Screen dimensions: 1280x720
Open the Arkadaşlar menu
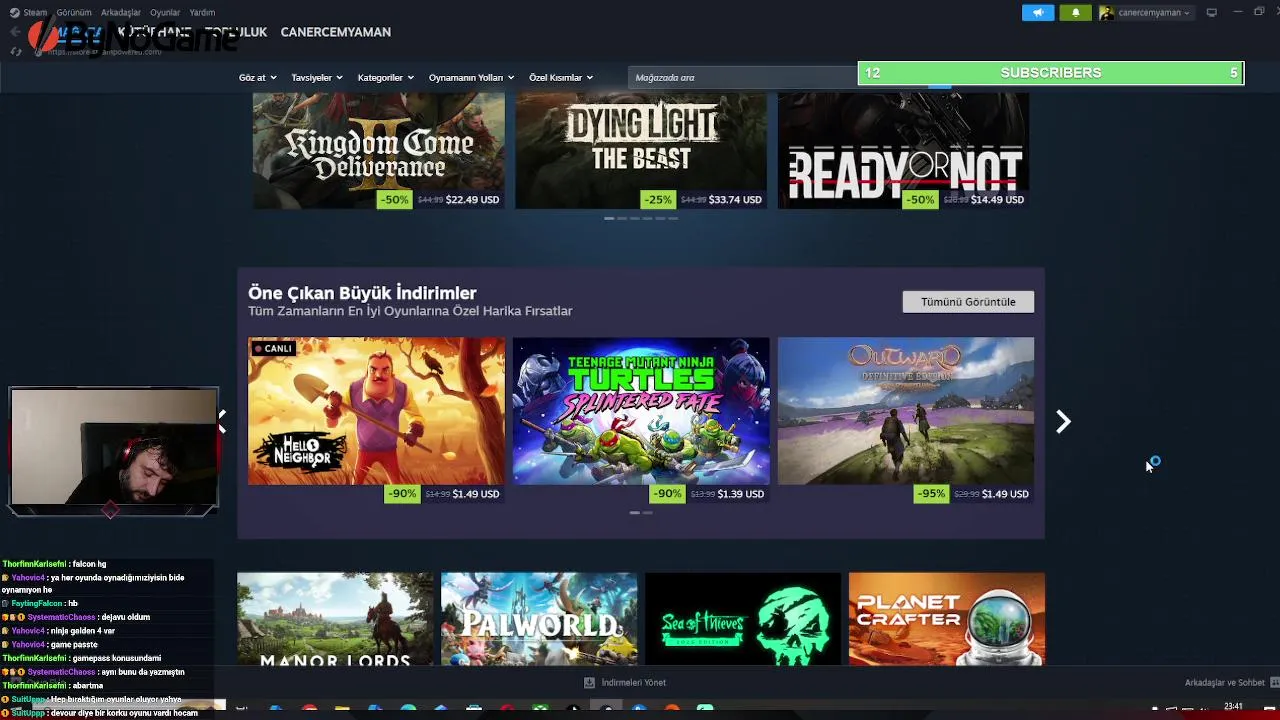(x=121, y=13)
